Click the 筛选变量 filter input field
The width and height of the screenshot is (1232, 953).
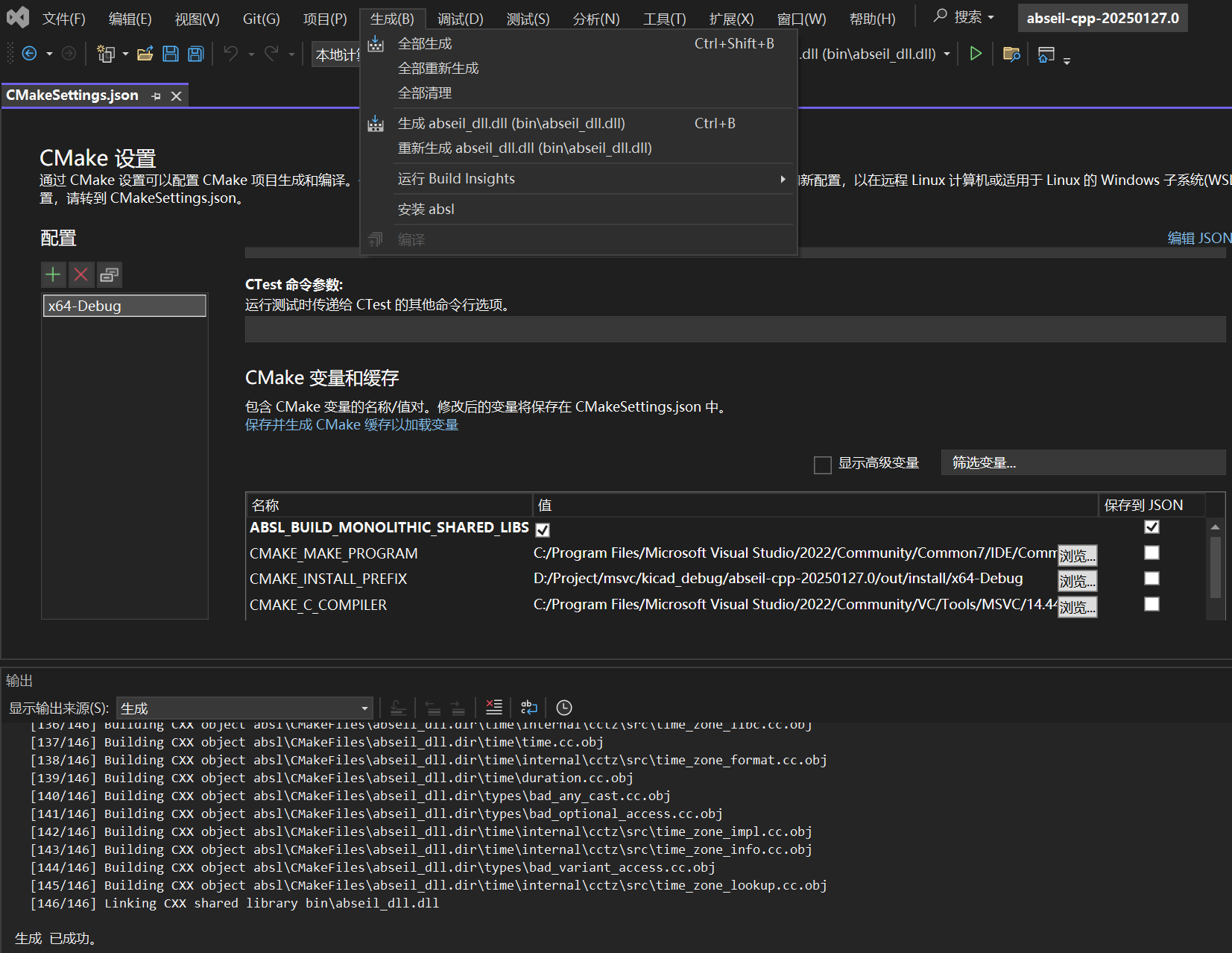[x=1083, y=462]
